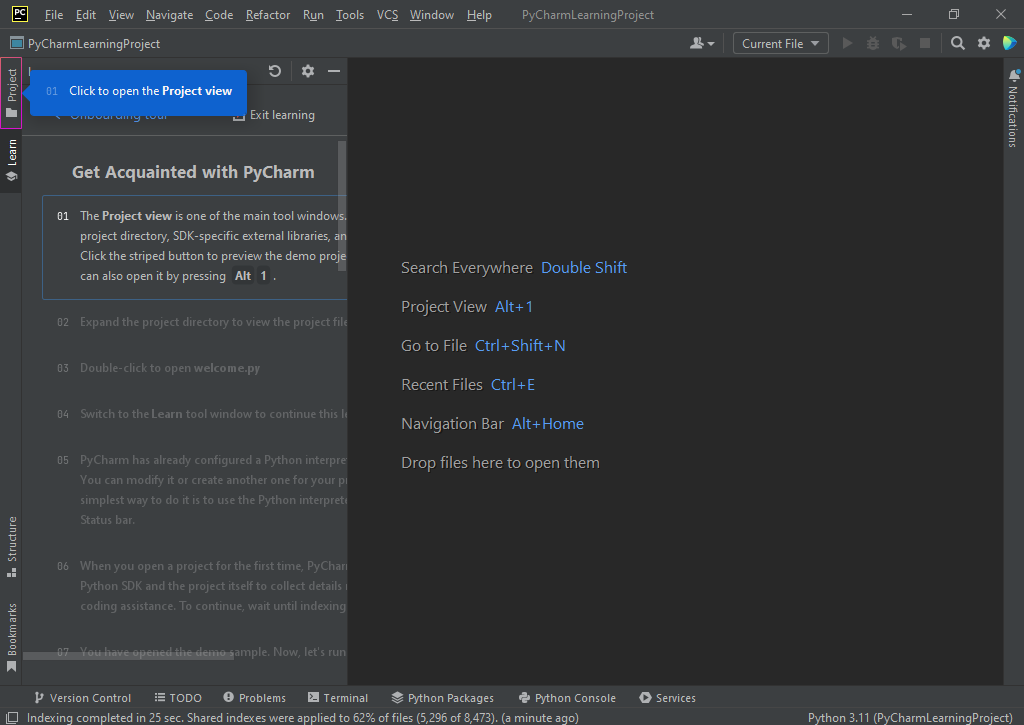
Task: Open the Code With Me user dropdown
Action: coord(702,43)
